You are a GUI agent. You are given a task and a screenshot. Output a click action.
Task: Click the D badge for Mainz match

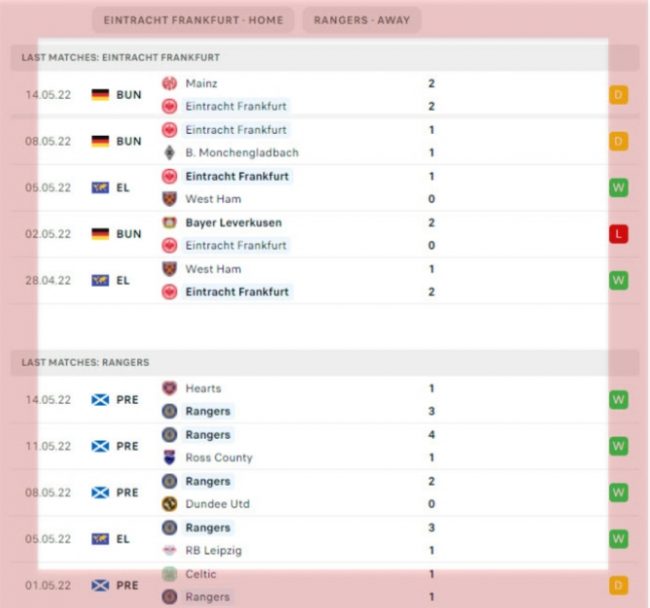tap(619, 95)
